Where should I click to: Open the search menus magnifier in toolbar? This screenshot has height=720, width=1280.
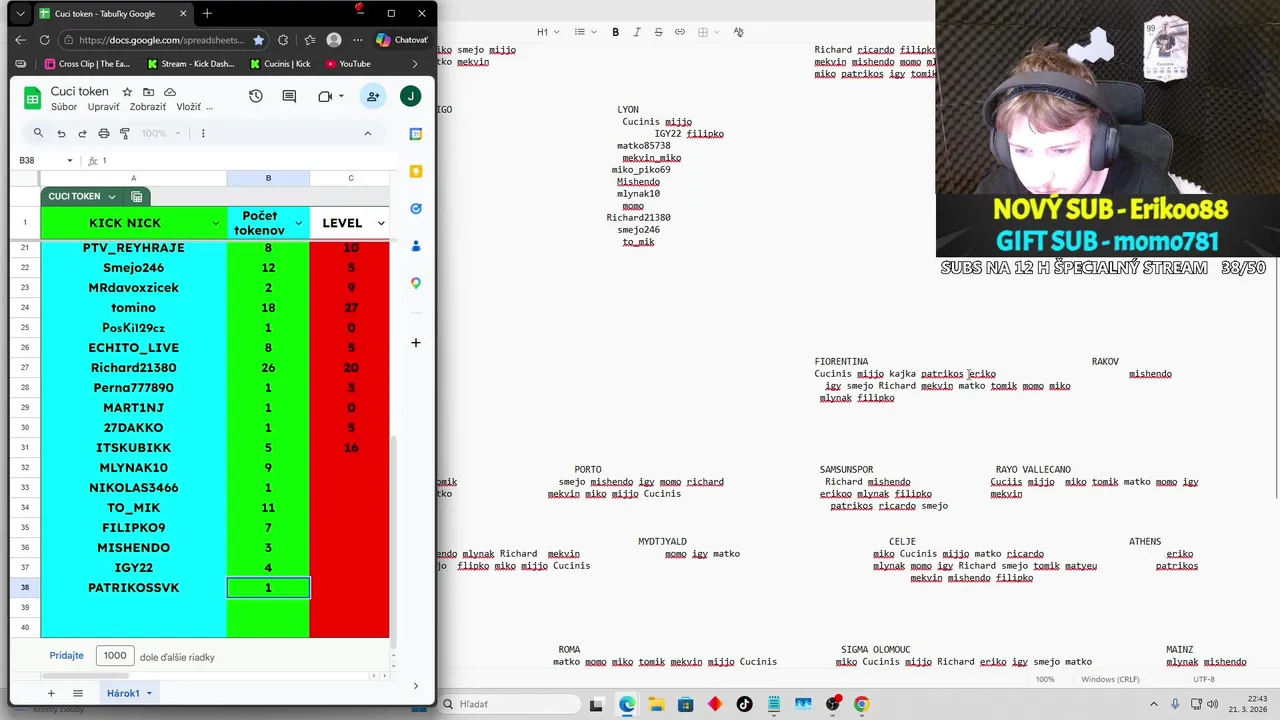(38, 133)
